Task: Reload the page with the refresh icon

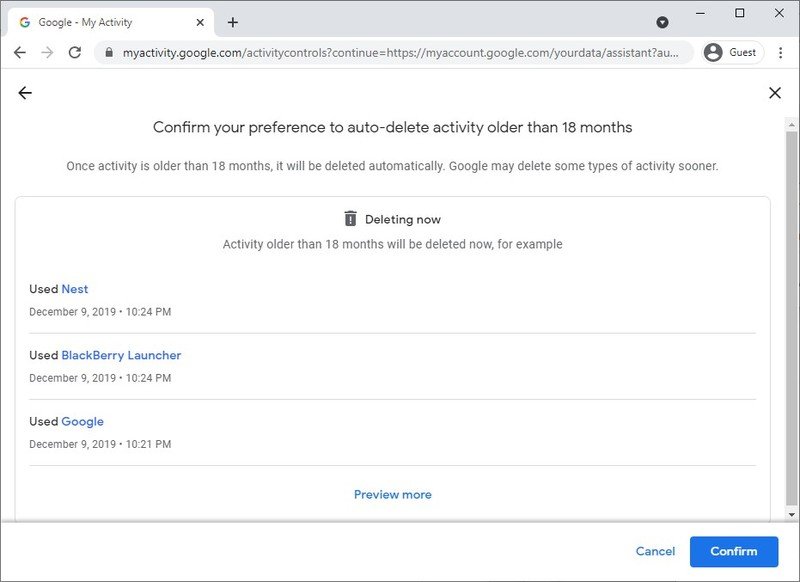Action: 75,53
